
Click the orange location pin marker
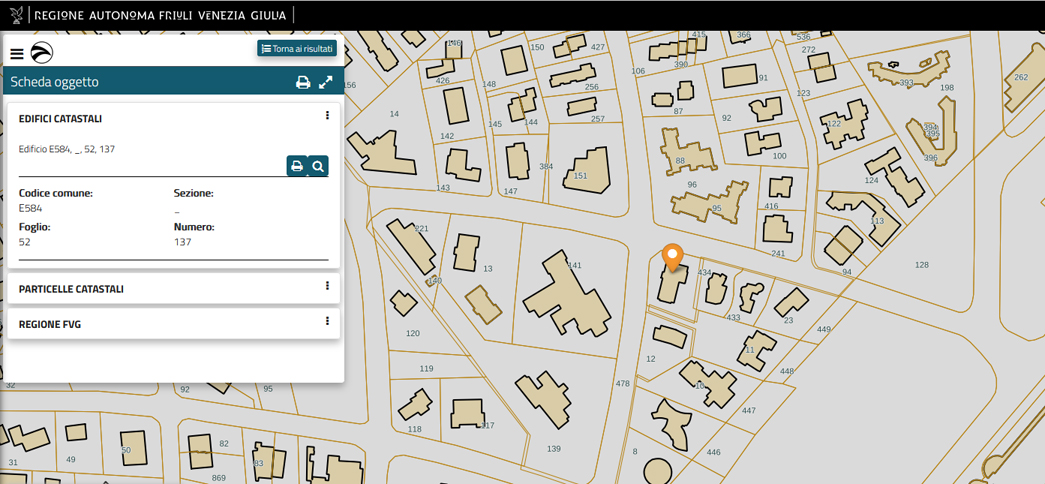click(673, 256)
